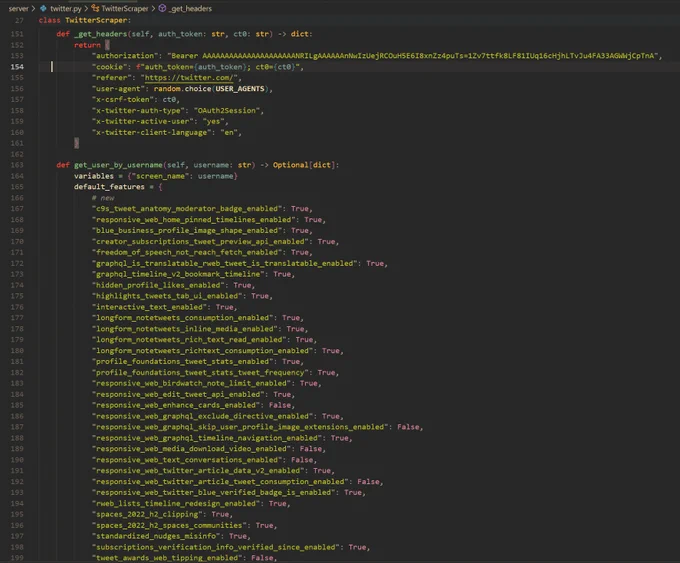Click the chevron after twitter.py in breadcrumbs
Viewport: 680px width, 563px height.
click(x=86, y=8)
